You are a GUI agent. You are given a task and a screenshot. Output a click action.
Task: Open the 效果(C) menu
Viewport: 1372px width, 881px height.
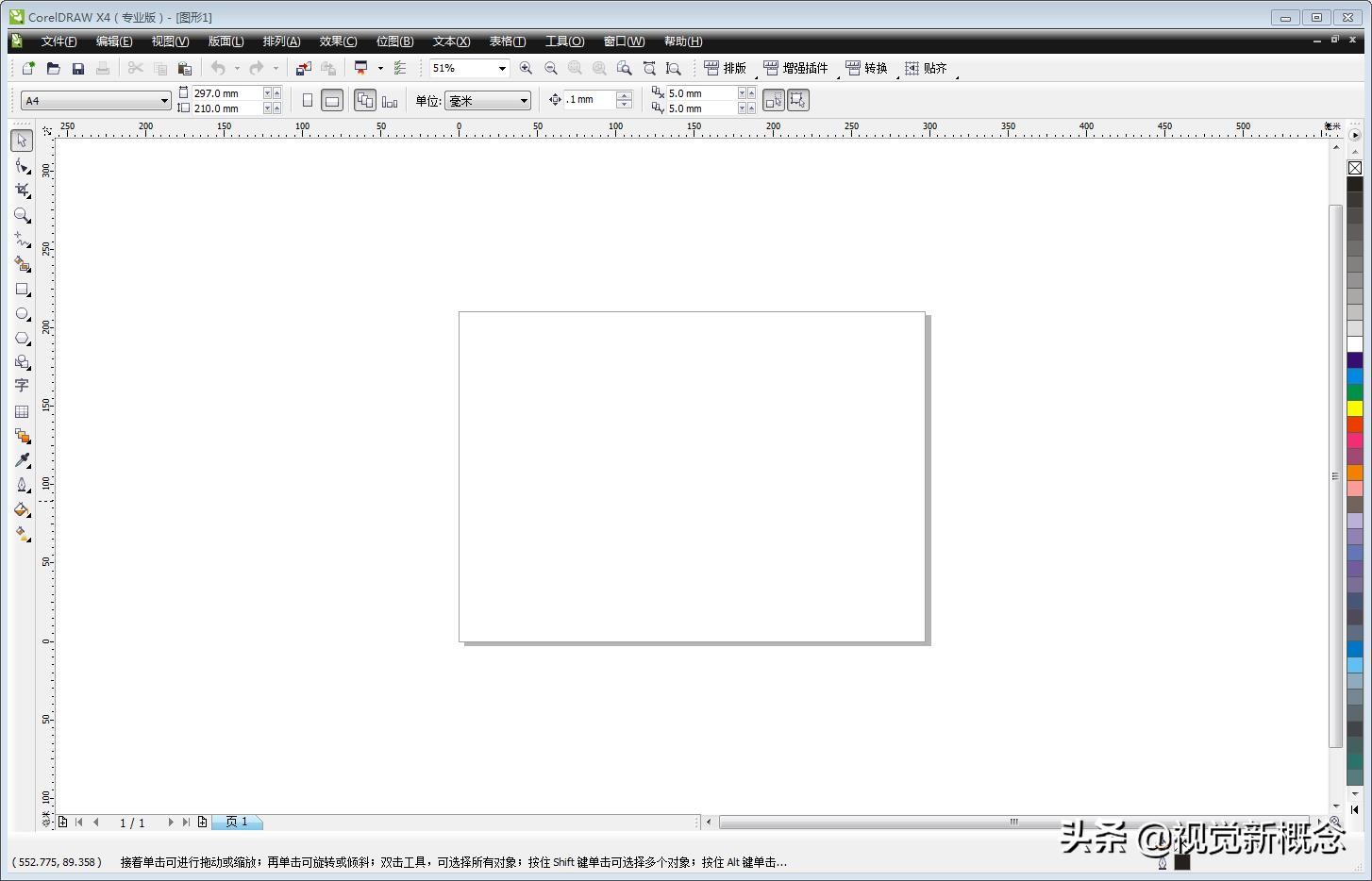point(338,42)
